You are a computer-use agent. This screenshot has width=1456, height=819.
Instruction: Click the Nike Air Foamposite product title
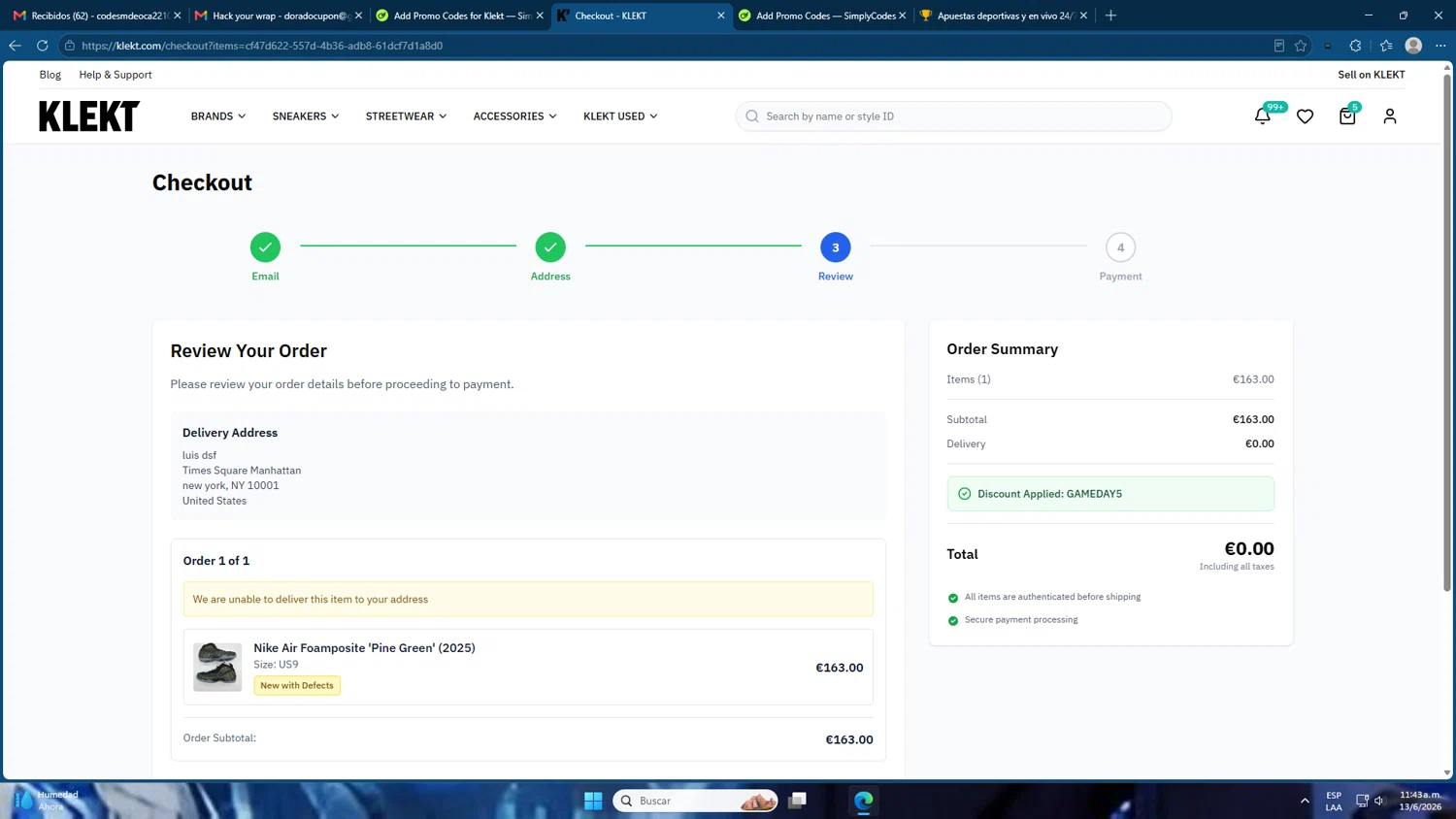[x=364, y=648]
